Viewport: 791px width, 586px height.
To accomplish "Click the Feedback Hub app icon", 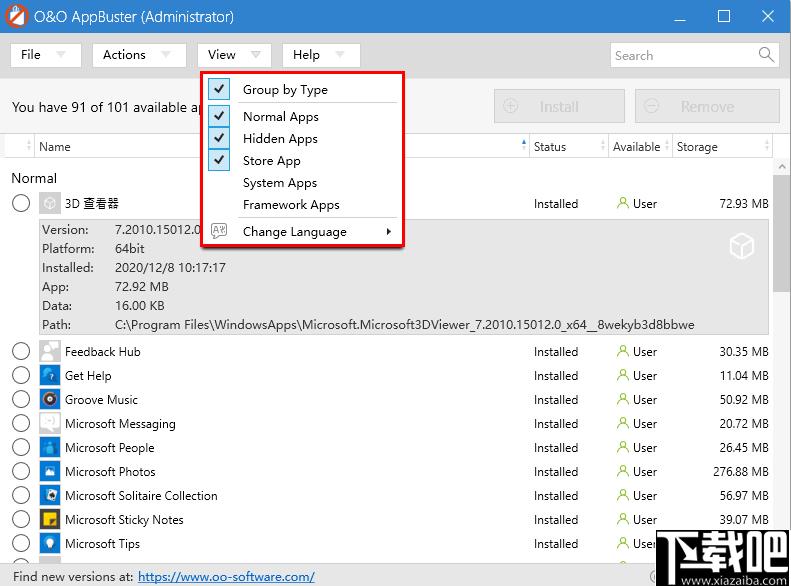I will (x=49, y=351).
